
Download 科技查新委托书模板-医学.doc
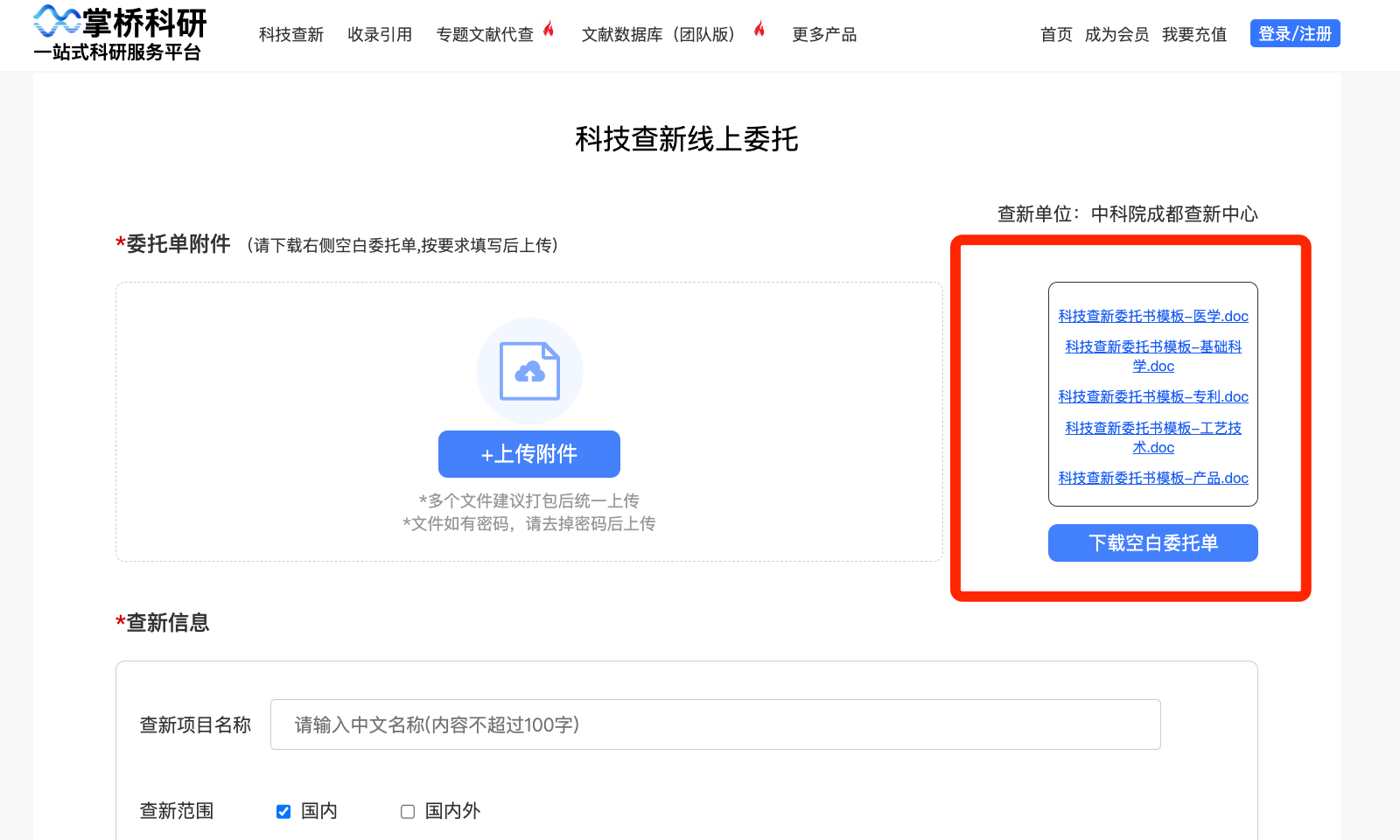[1153, 316]
